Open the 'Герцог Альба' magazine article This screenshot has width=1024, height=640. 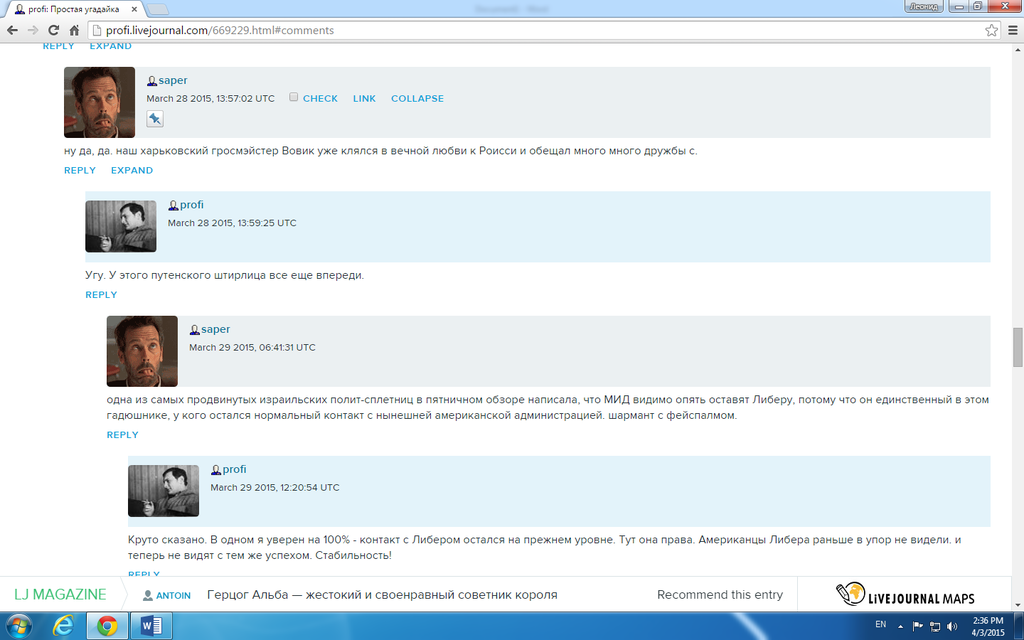point(382,595)
